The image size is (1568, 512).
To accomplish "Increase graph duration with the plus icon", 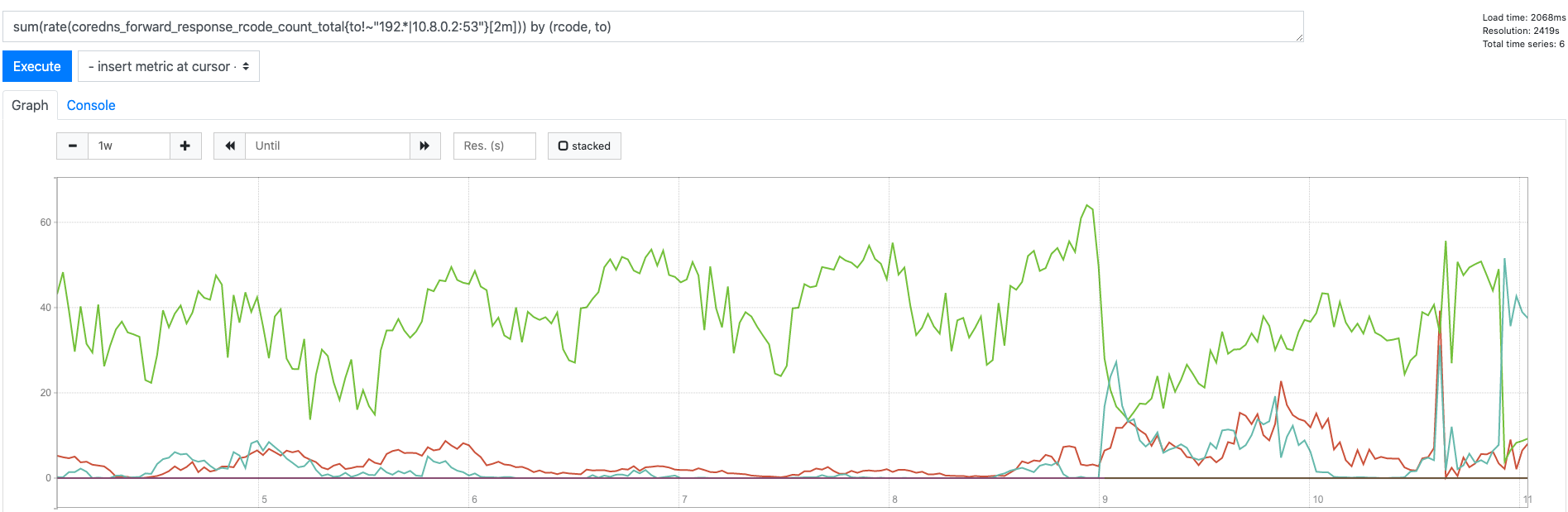I will click(x=186, y=146).
